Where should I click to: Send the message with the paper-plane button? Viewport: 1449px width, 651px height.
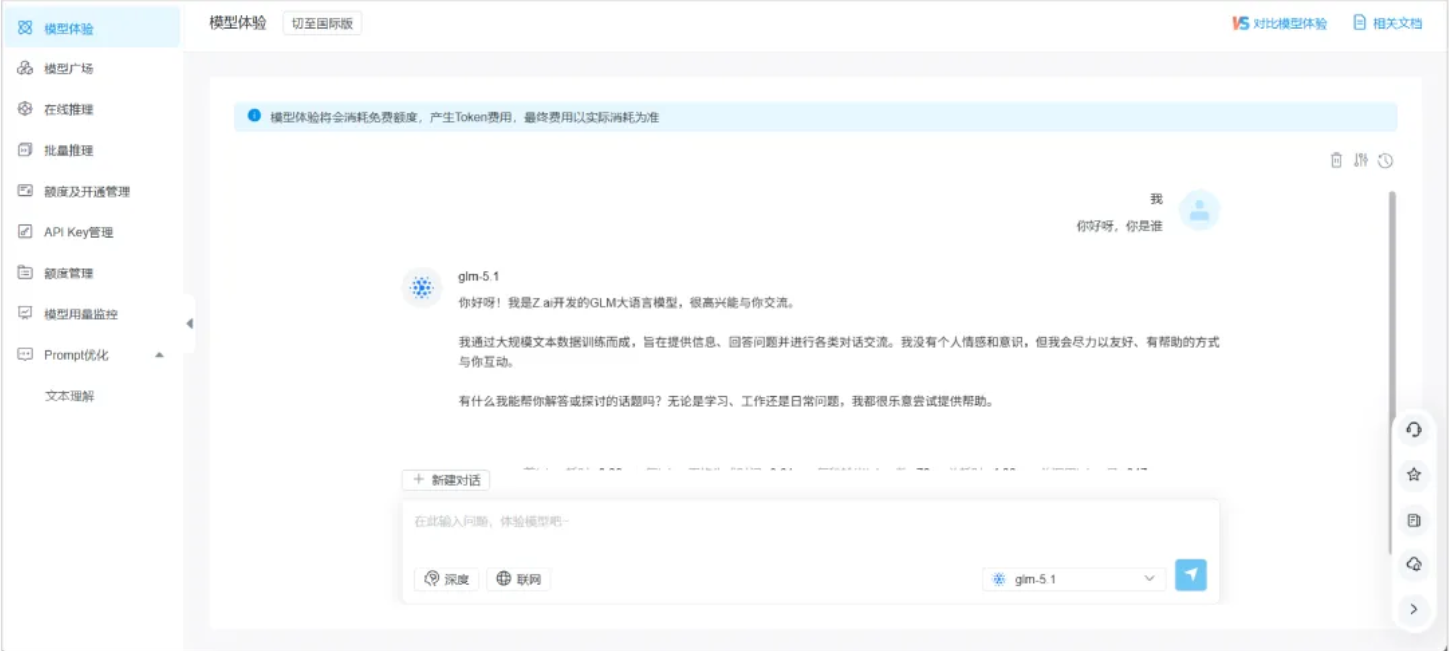pyautogui.click(x=1190, y=575)
